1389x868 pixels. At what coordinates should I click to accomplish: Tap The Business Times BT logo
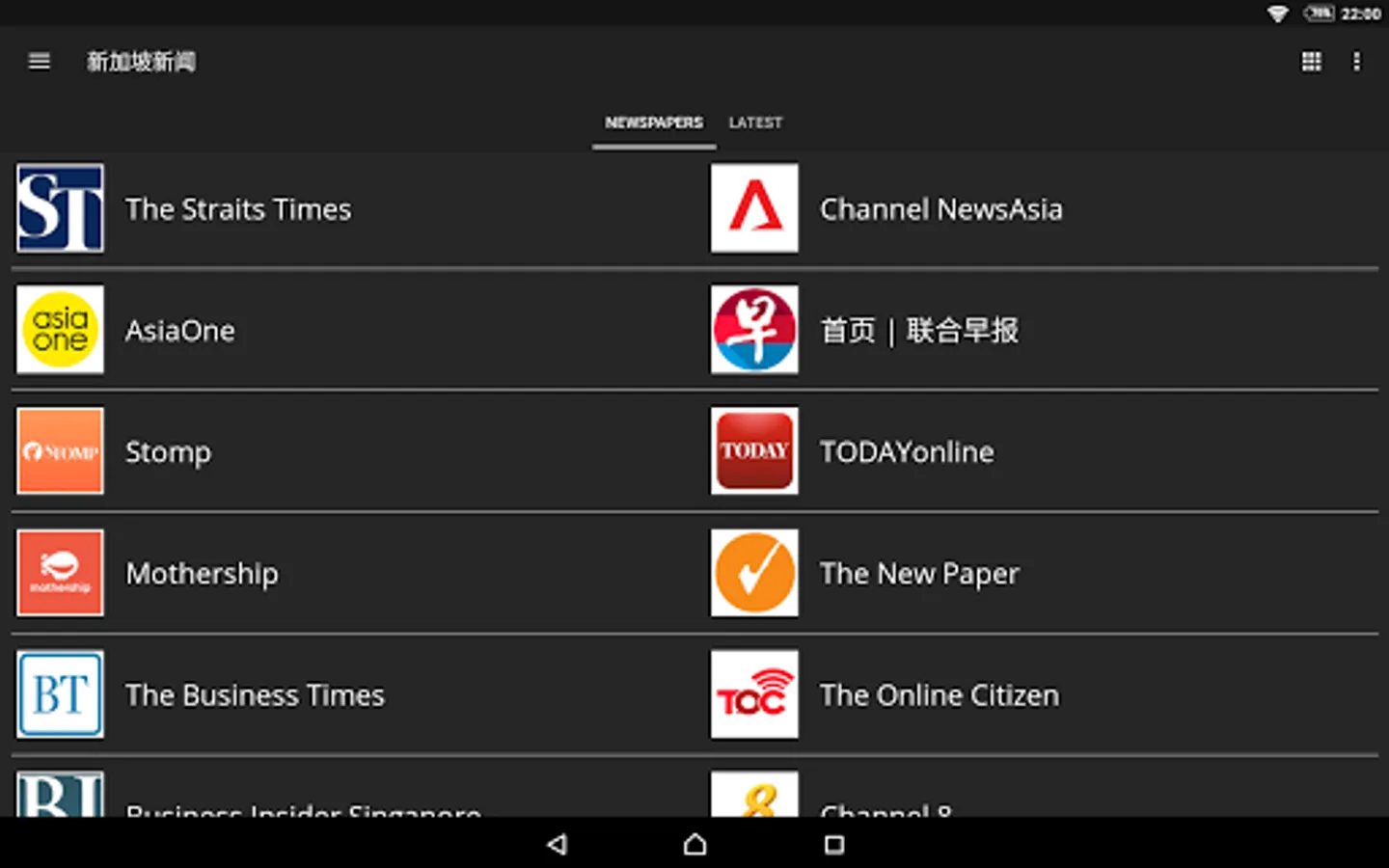tap(60, 694)
